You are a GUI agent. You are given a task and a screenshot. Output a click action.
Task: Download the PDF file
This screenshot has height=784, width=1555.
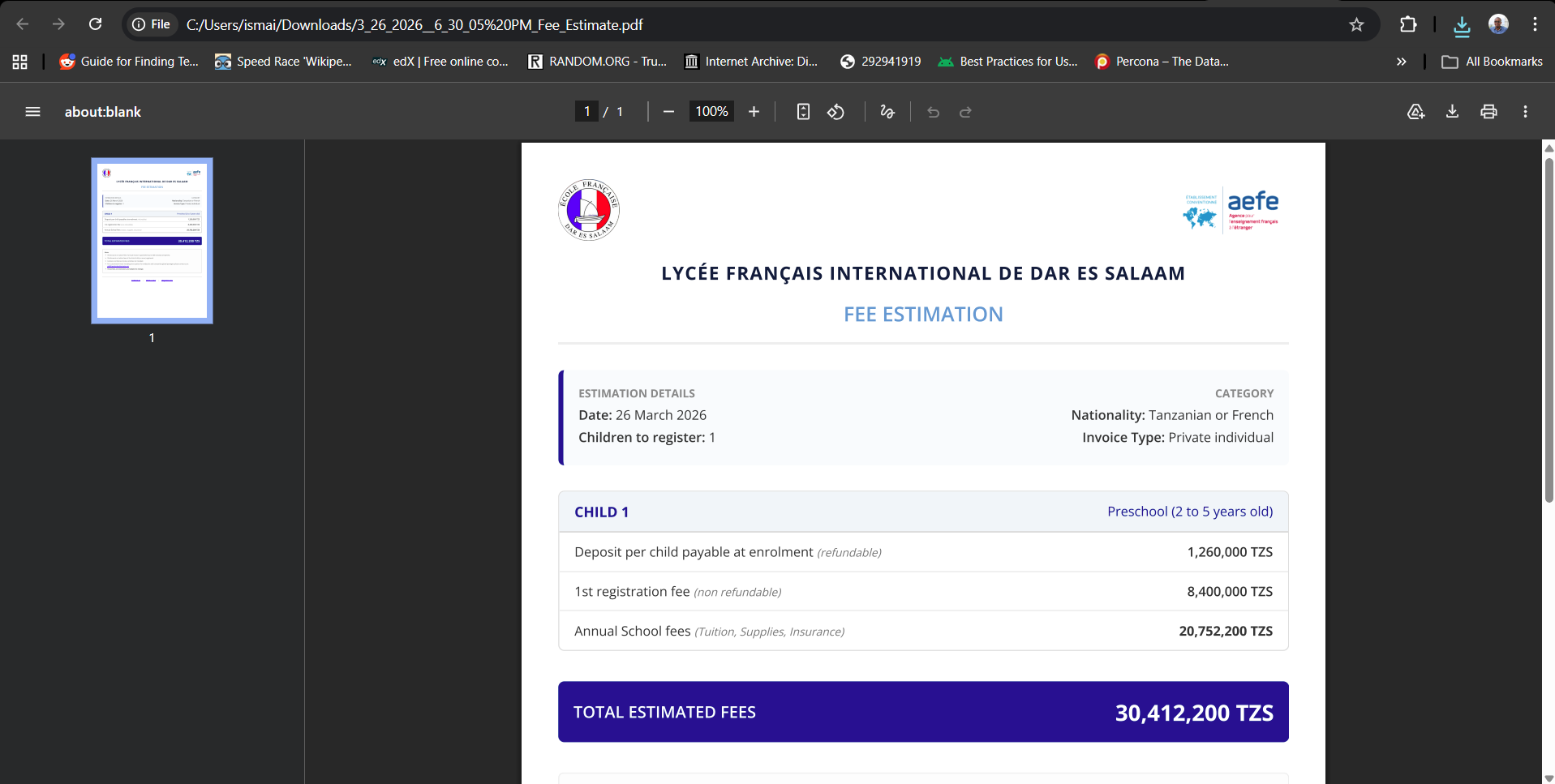pos(1452,112)
